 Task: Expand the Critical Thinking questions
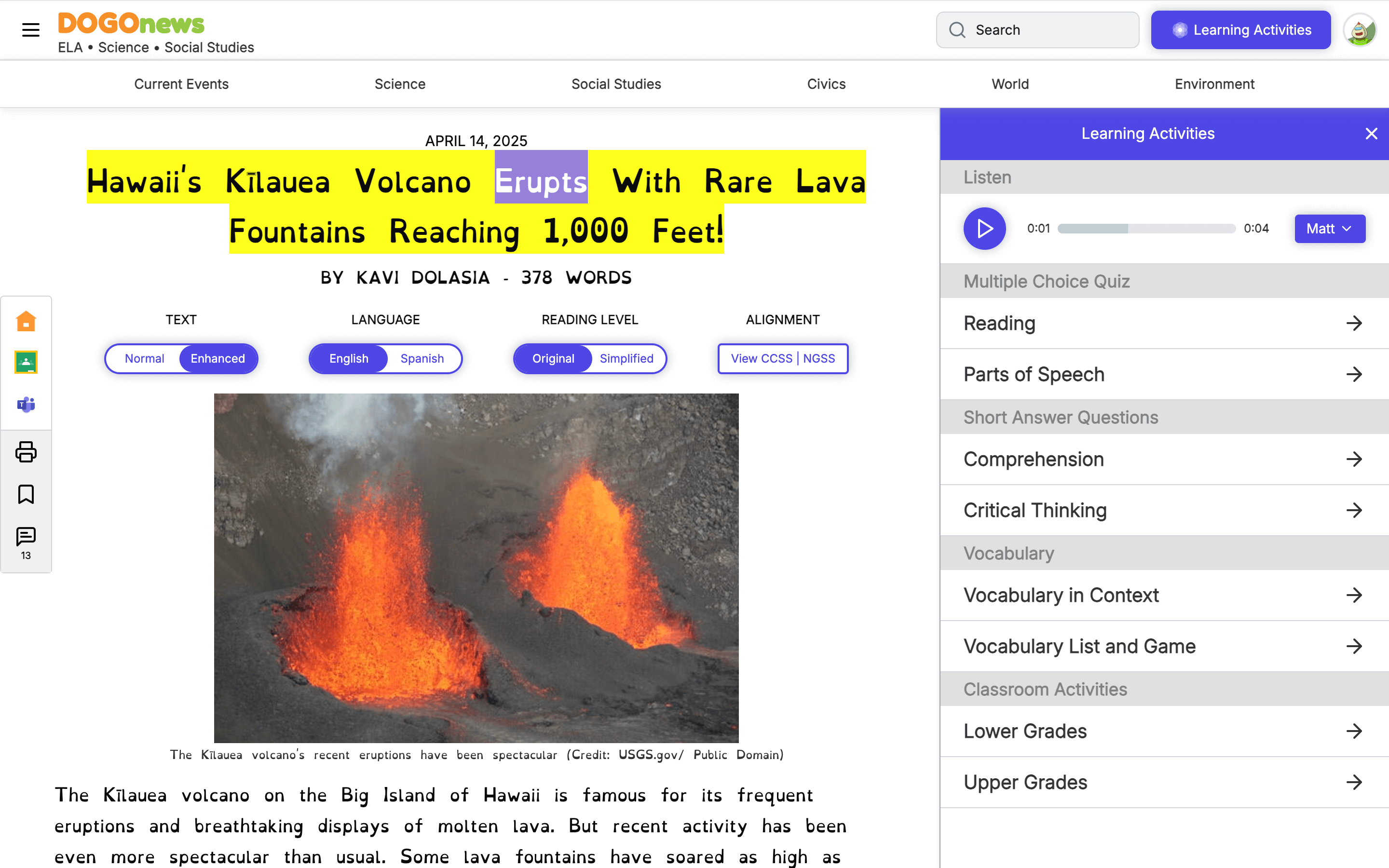click(1163, 510)
